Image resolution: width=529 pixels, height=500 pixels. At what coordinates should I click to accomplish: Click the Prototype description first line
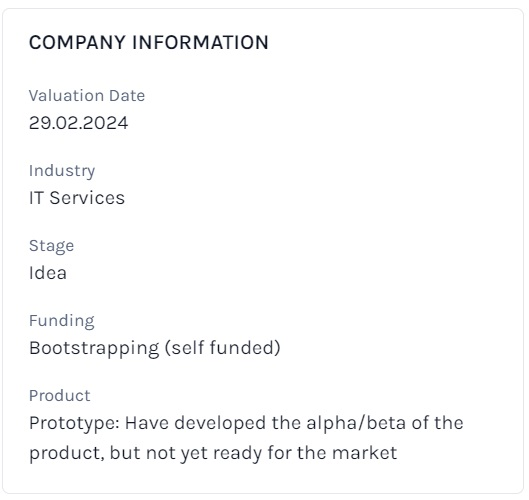(246, 423)
